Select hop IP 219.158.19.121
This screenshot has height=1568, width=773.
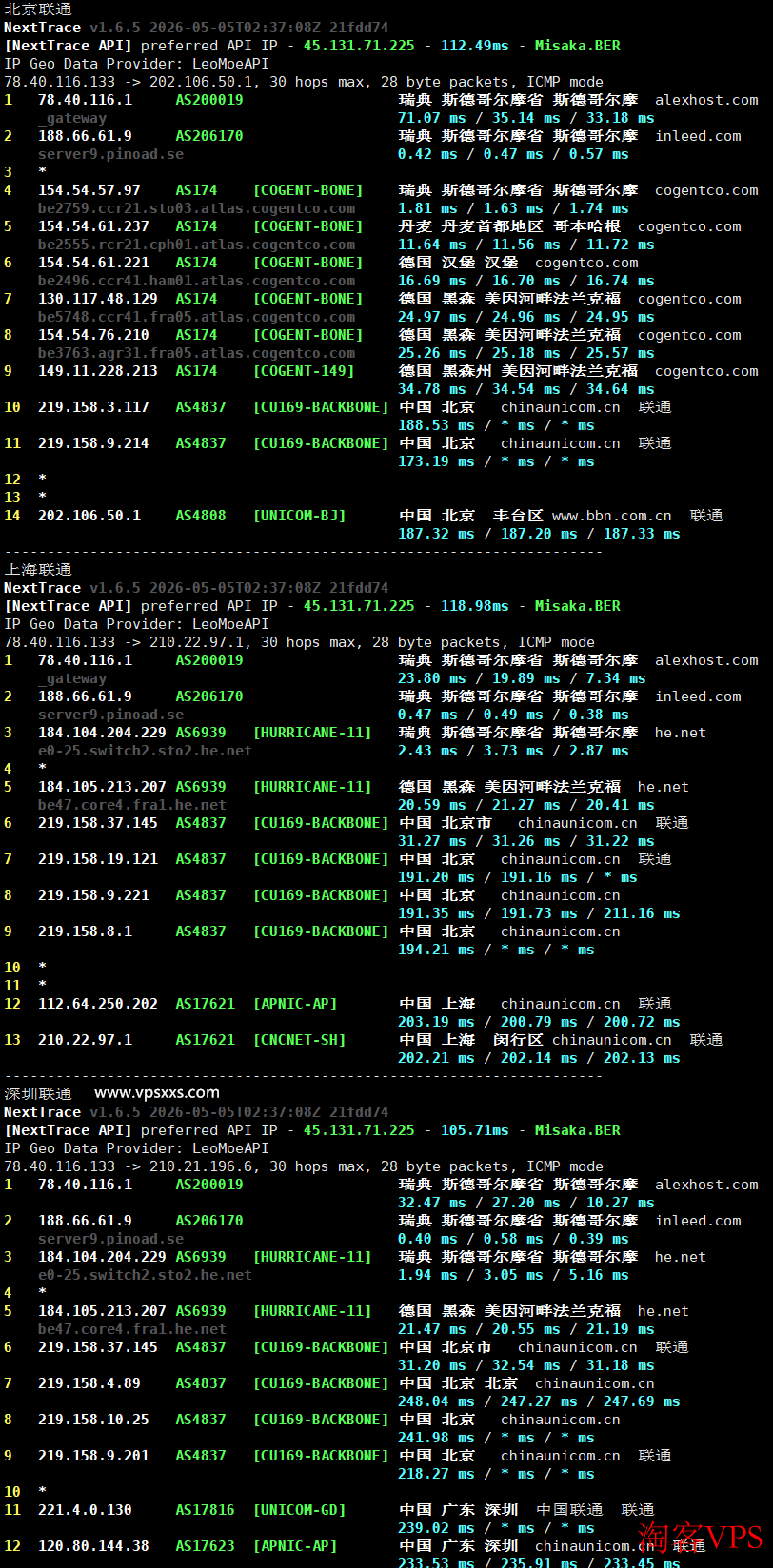[x=98, y=859]
